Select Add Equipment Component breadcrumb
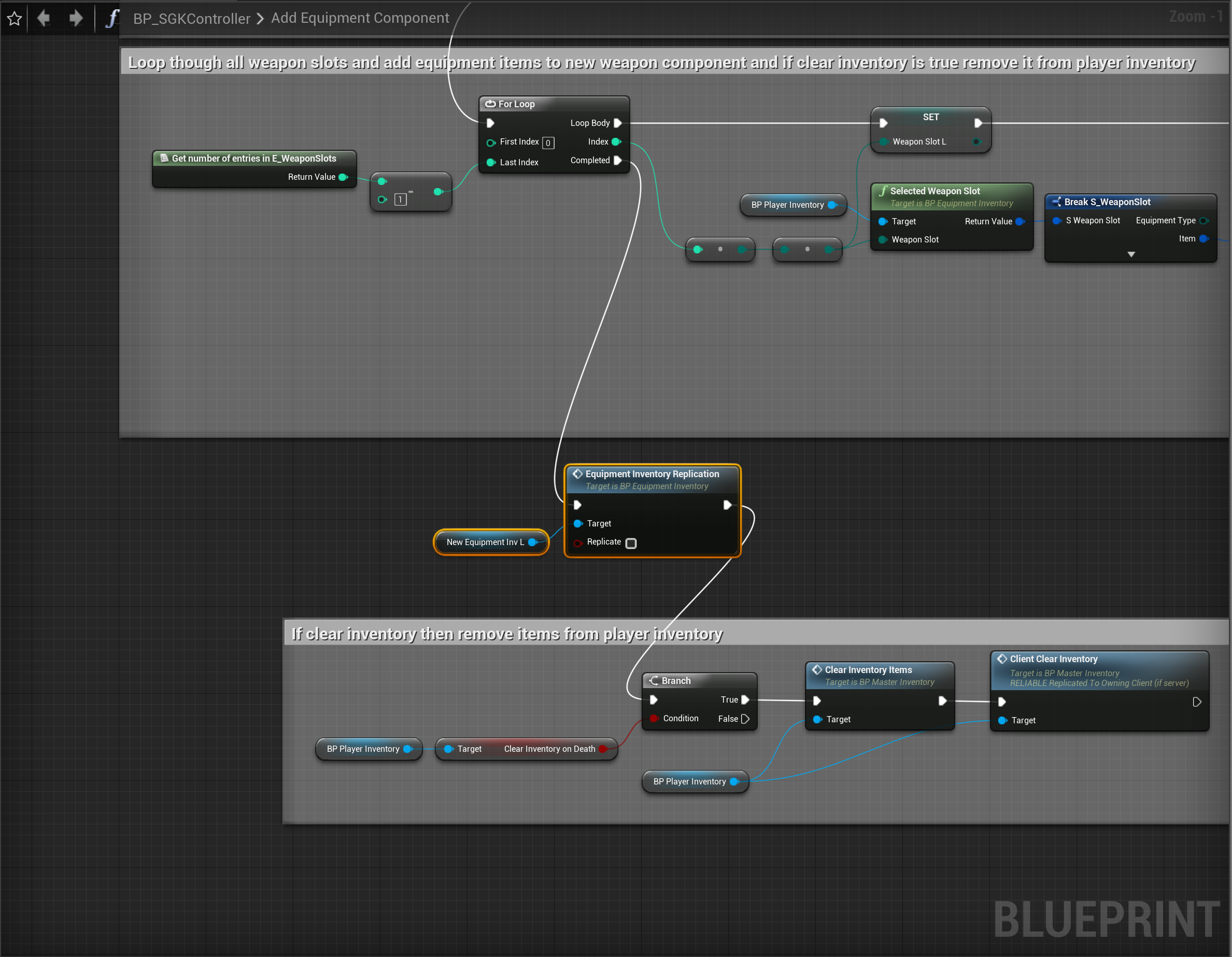1232x957 pixels. pyautogui.click(x=360, y=18)
